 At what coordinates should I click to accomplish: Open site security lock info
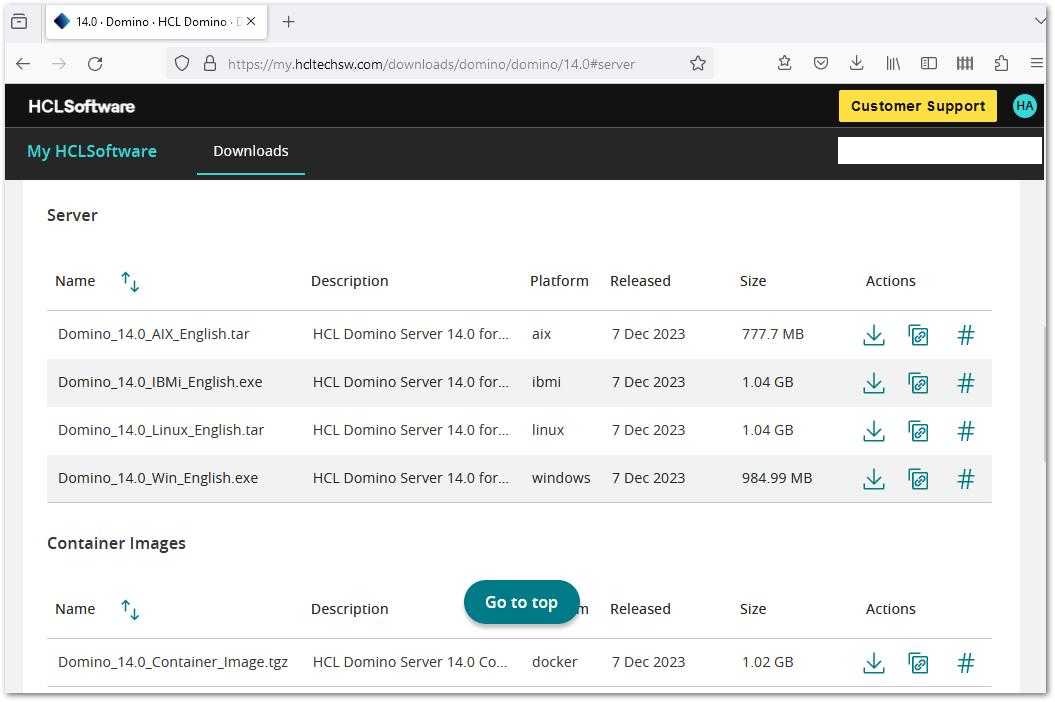click(210, 63)
